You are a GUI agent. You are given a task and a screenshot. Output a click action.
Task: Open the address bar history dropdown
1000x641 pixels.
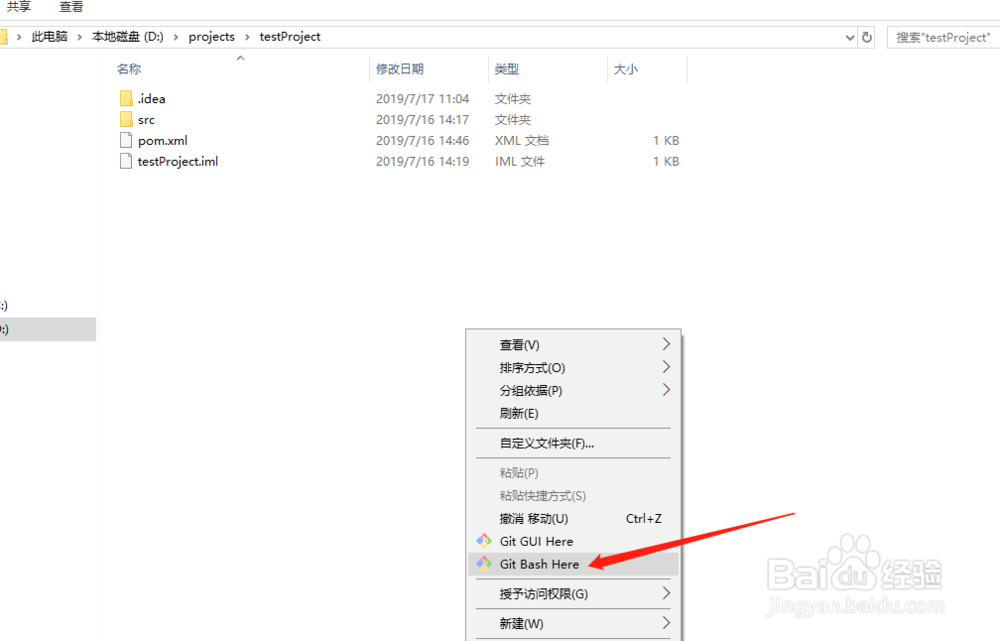point(849,38)
